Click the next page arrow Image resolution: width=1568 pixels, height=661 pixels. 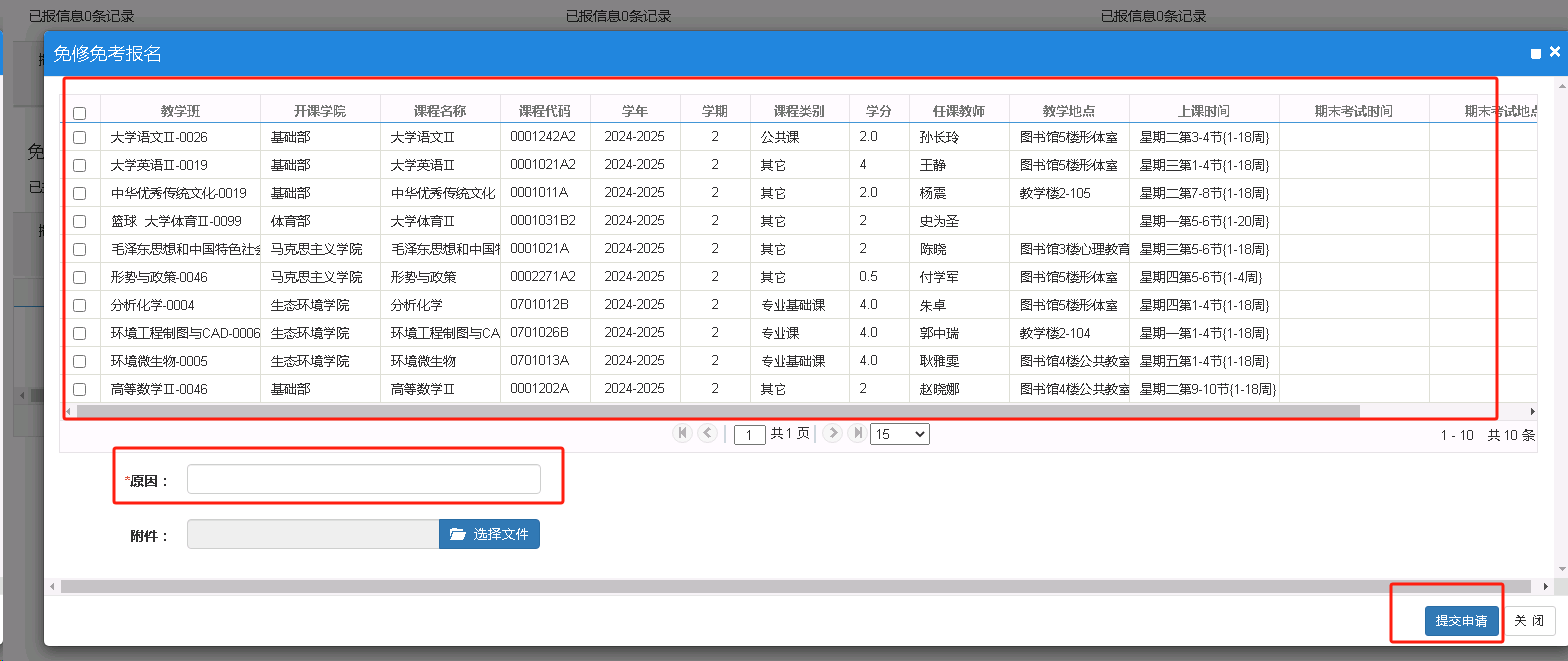[833, 433]
